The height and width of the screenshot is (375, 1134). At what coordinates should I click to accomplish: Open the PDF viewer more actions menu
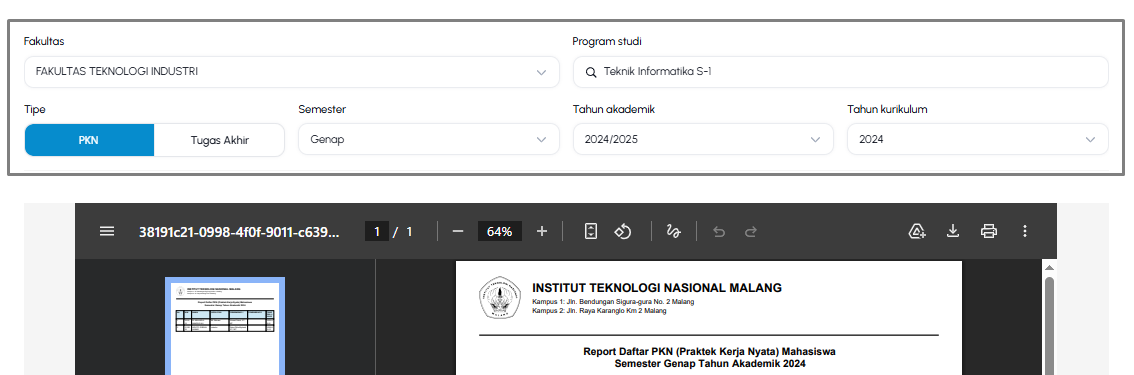[x=1024, y=231]
